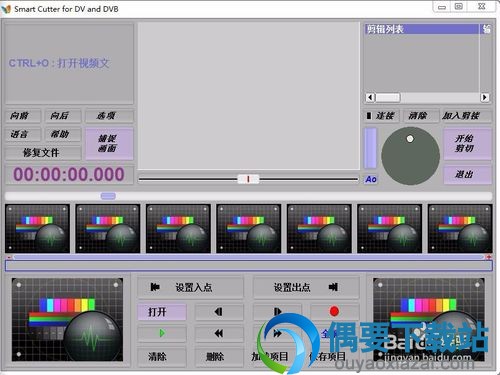Click the 00:00:00.000 timecode display
Image resolution: width=500 pixels, height=375 pixels.
click(69, 174)
